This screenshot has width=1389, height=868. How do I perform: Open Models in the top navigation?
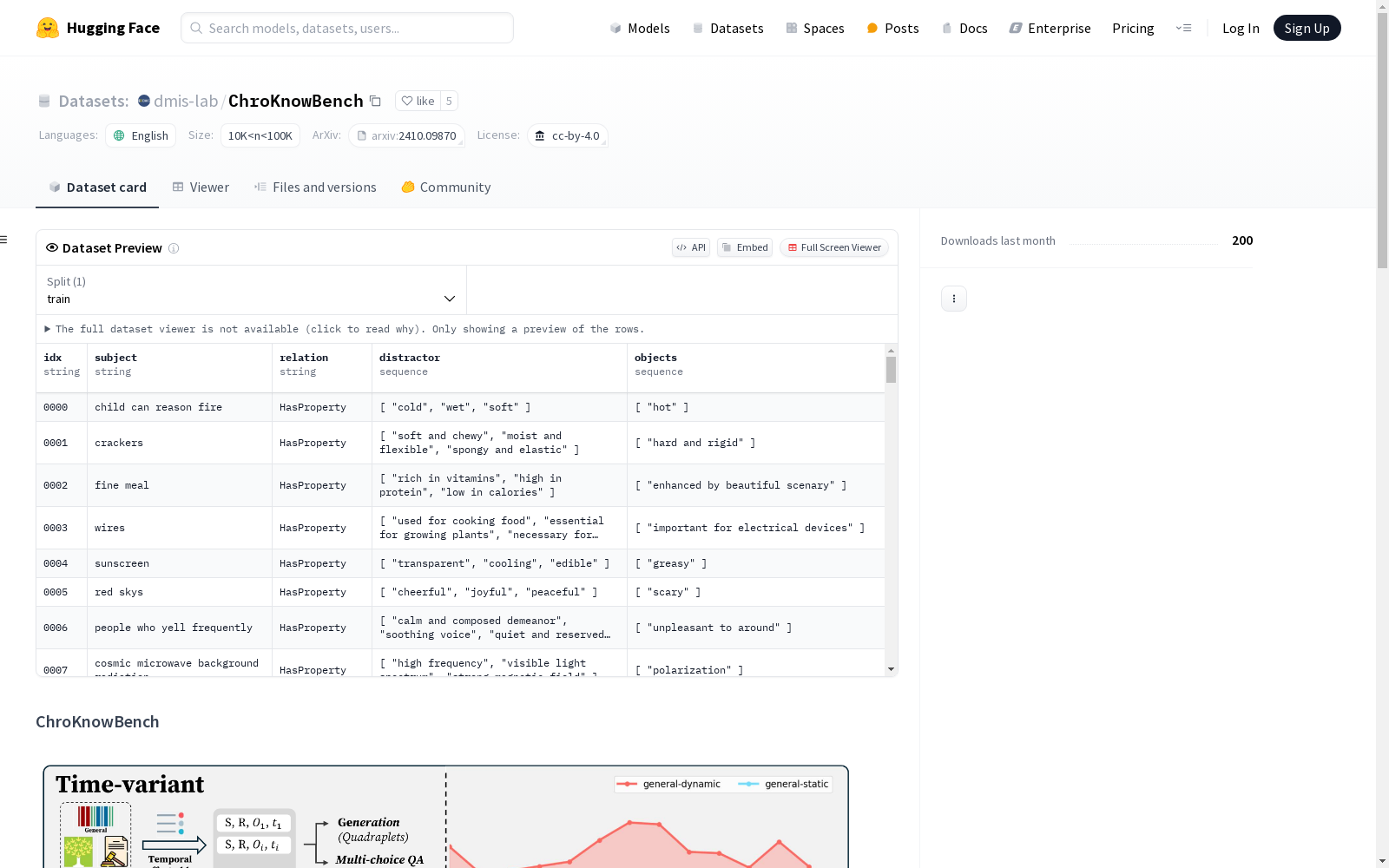tap(640, 28)
